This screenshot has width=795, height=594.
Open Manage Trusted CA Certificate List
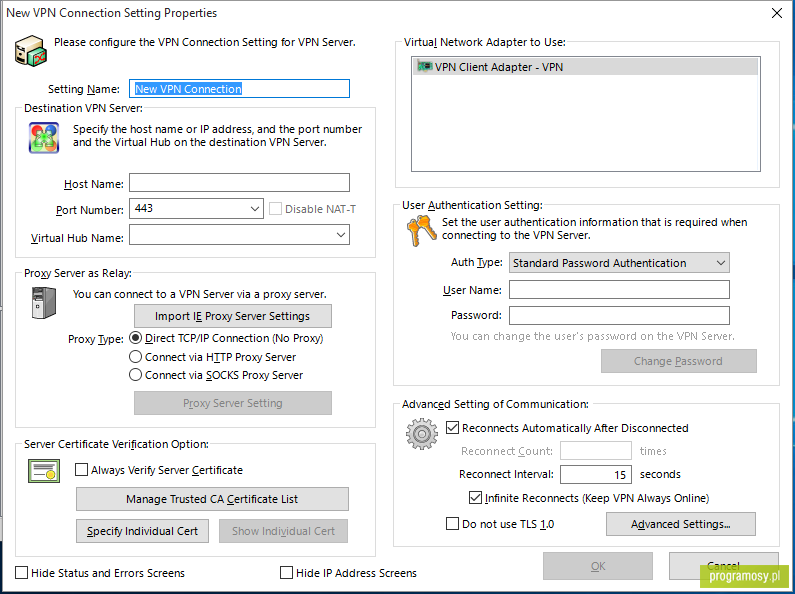click(x=212, y=499)
